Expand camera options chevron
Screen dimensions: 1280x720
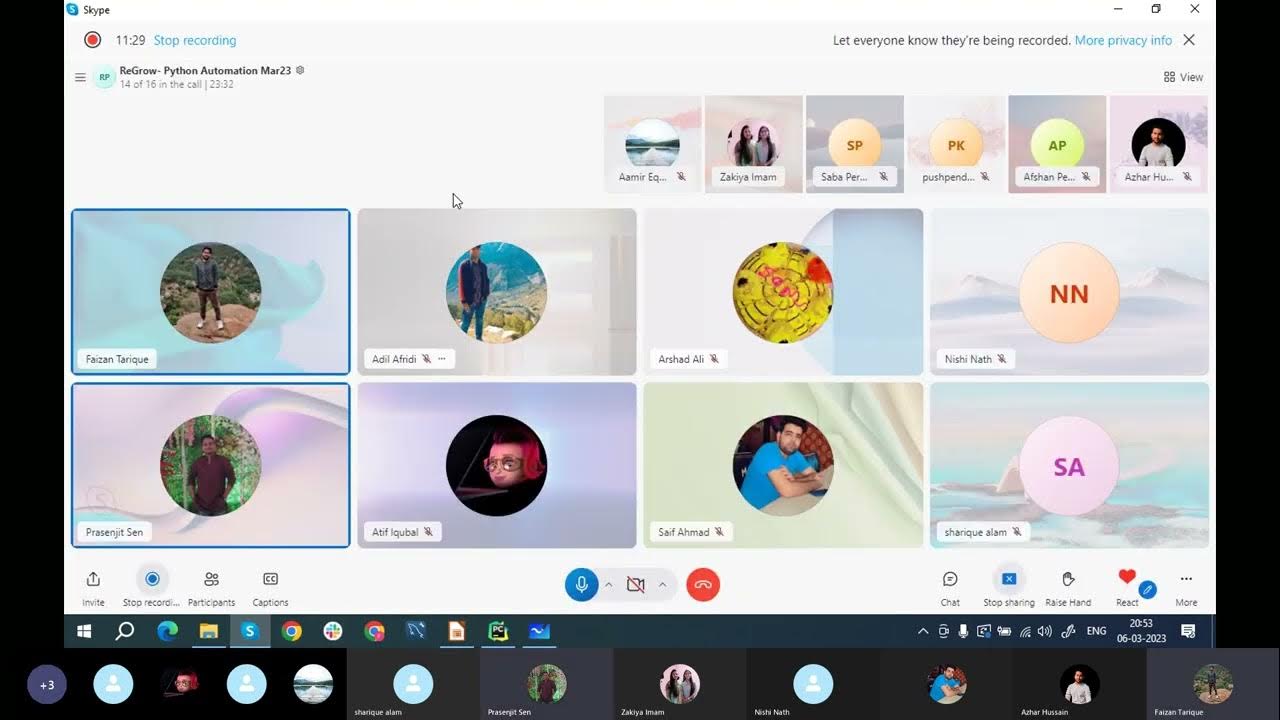pyautogui.click(x=662, y=585)
